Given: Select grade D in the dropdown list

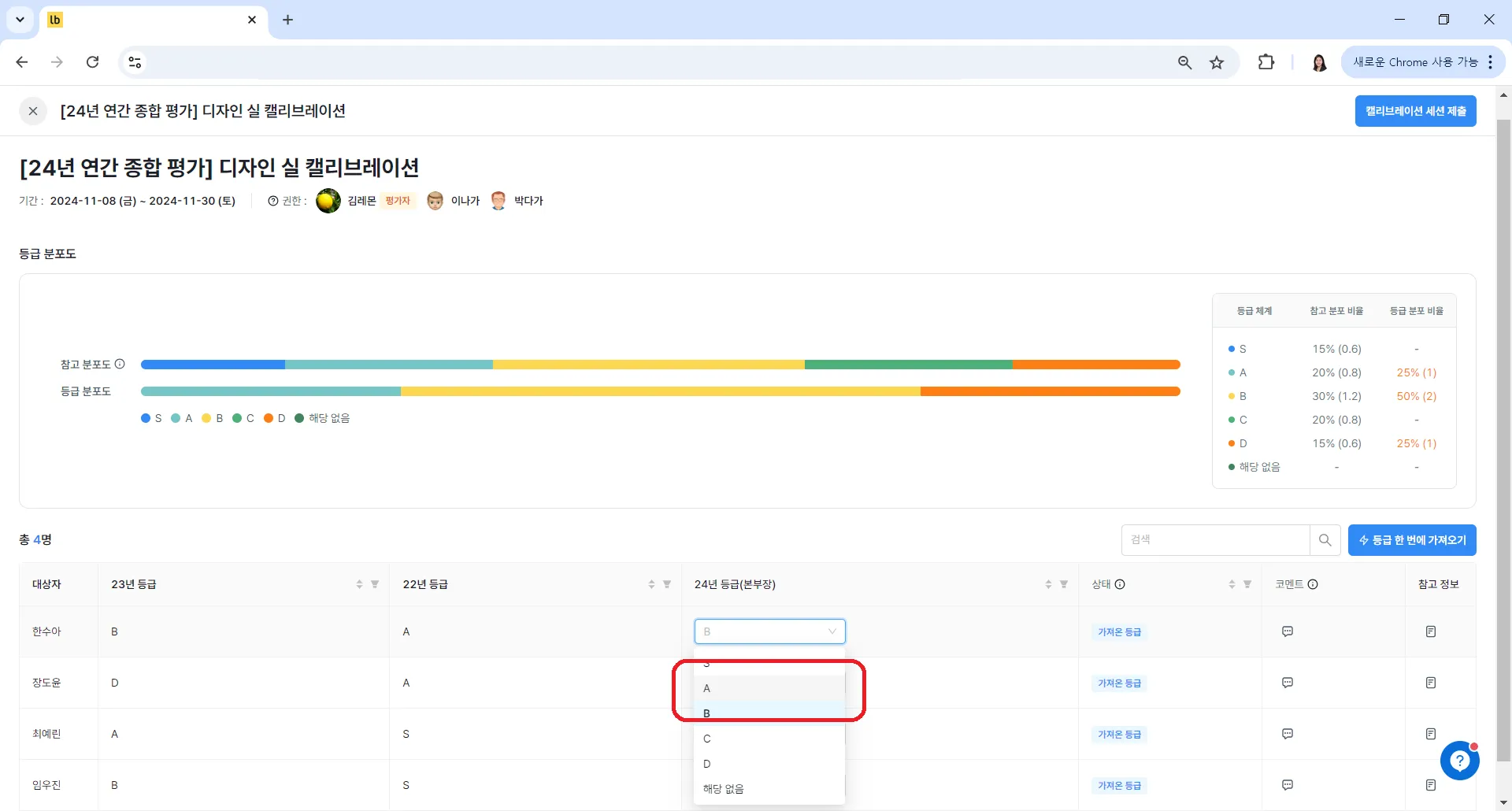Looking at the screenshot, I should [x=769, y=764].
